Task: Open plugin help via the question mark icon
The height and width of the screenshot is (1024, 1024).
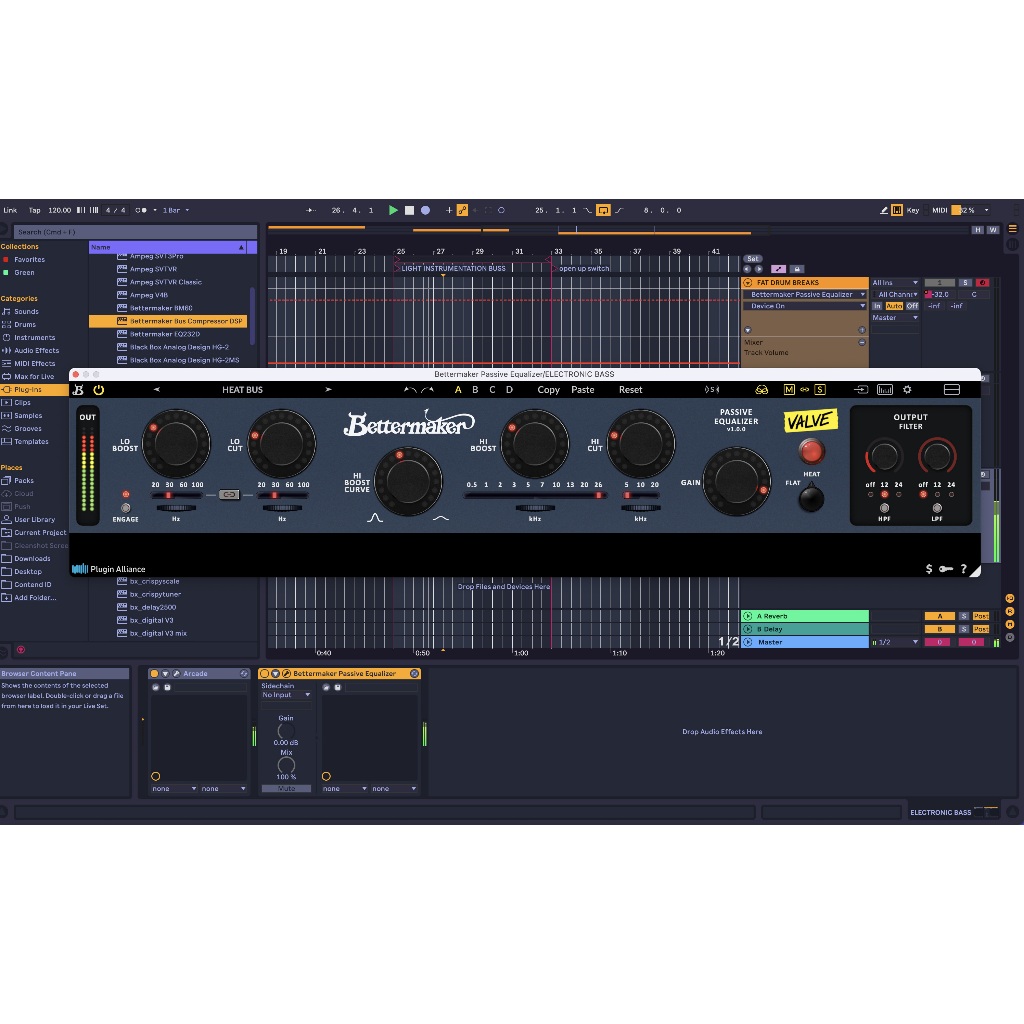Action: (x=963, y=568)
